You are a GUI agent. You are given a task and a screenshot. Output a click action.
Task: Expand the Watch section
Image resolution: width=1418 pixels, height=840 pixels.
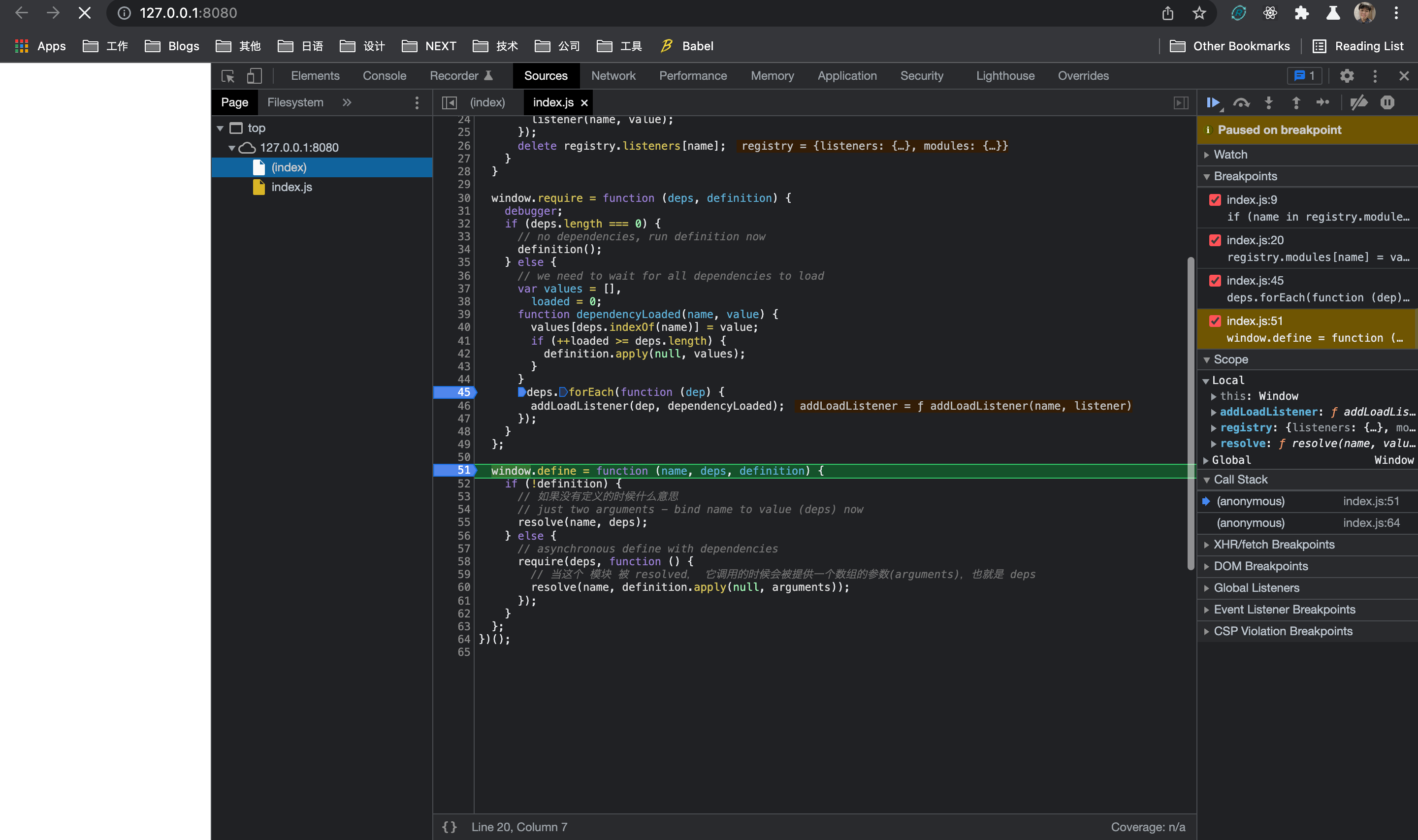coord(1230,155)
